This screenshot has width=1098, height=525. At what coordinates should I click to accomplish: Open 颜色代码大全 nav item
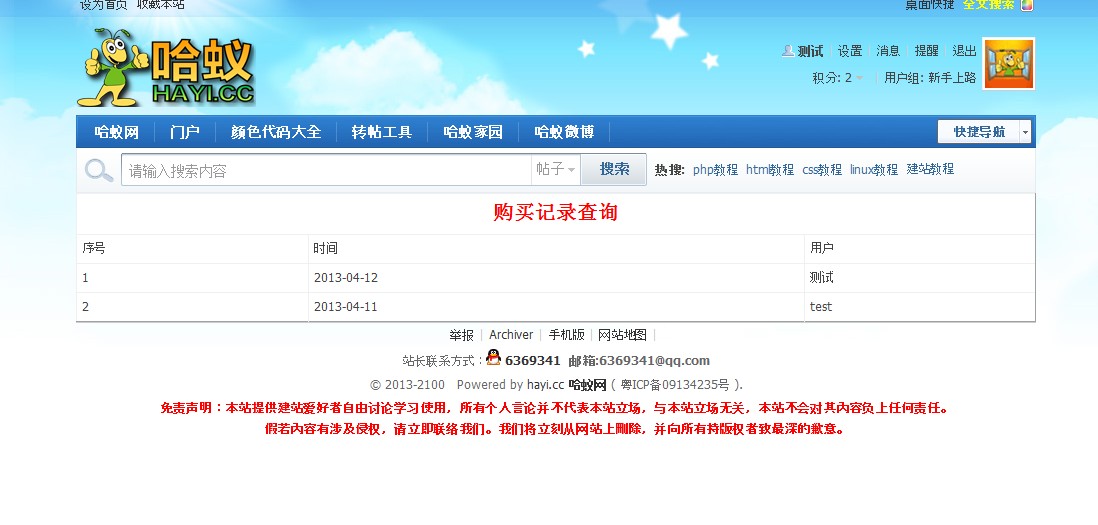pyautogui.click(x=276, y=132)
